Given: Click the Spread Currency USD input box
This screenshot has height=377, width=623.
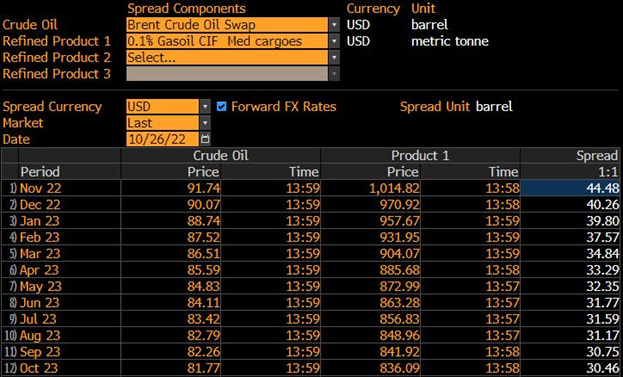Looking at the screenshot, I should [163, 106].
